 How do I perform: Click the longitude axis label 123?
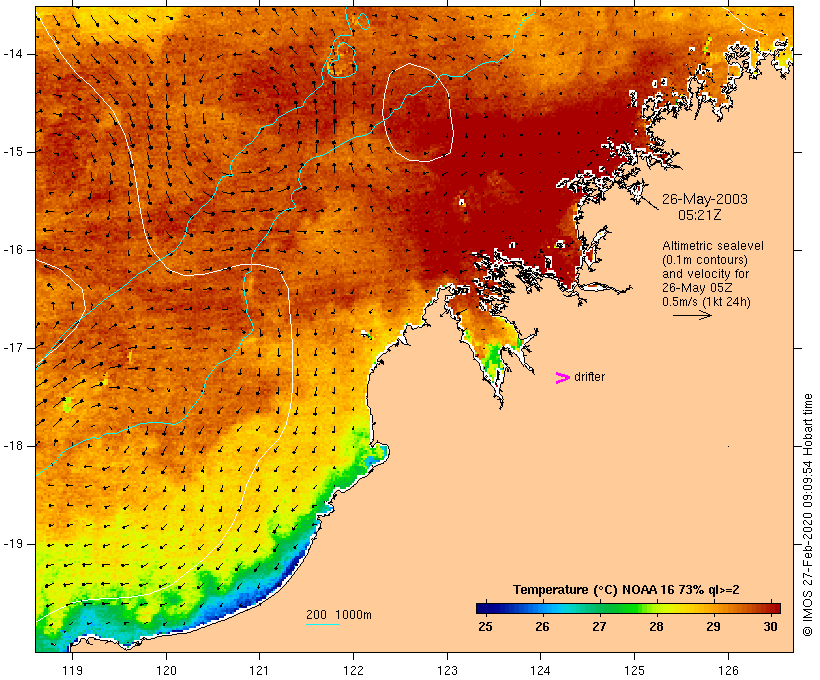(x=447, y=670)
